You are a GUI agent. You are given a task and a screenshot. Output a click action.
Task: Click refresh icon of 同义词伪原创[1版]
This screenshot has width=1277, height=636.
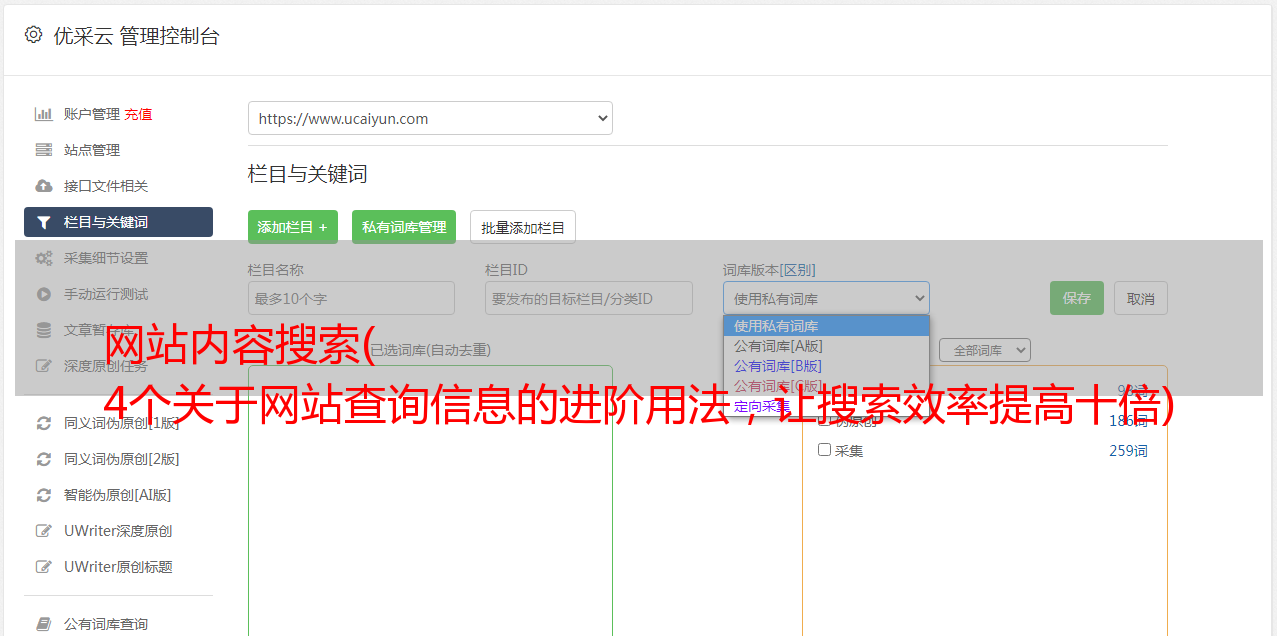click(43, 423)
